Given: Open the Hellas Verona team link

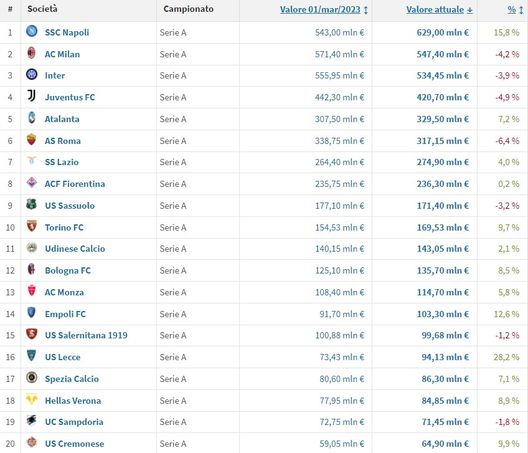Looking at the screenshot, I should (x=73, y=401).
